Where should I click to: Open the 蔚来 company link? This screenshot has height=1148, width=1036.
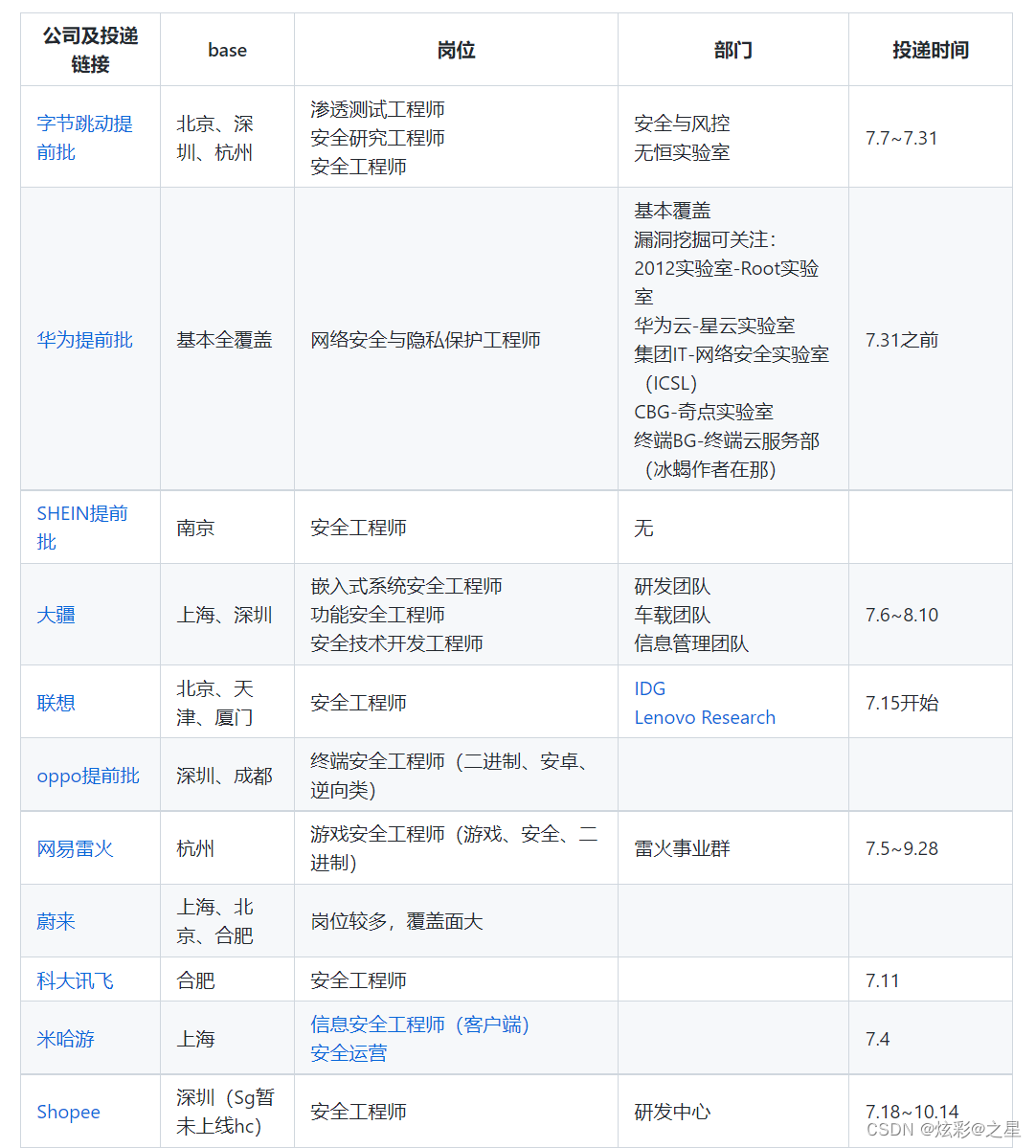pyautogui.click(x=56, y=921)
